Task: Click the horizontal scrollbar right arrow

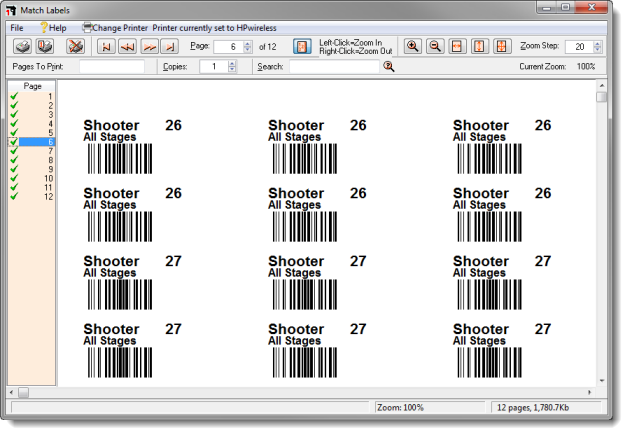Action: [589, 393]
